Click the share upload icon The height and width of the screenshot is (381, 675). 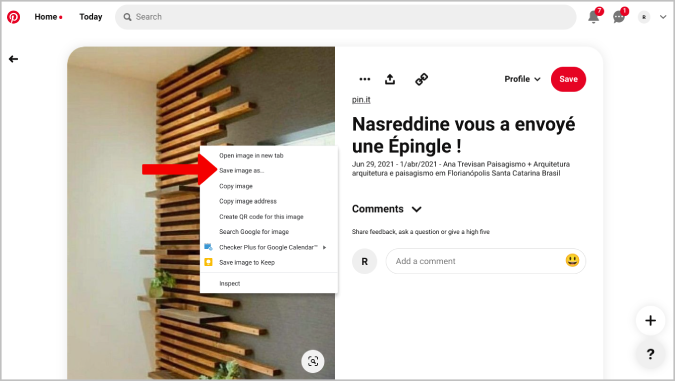390,79
